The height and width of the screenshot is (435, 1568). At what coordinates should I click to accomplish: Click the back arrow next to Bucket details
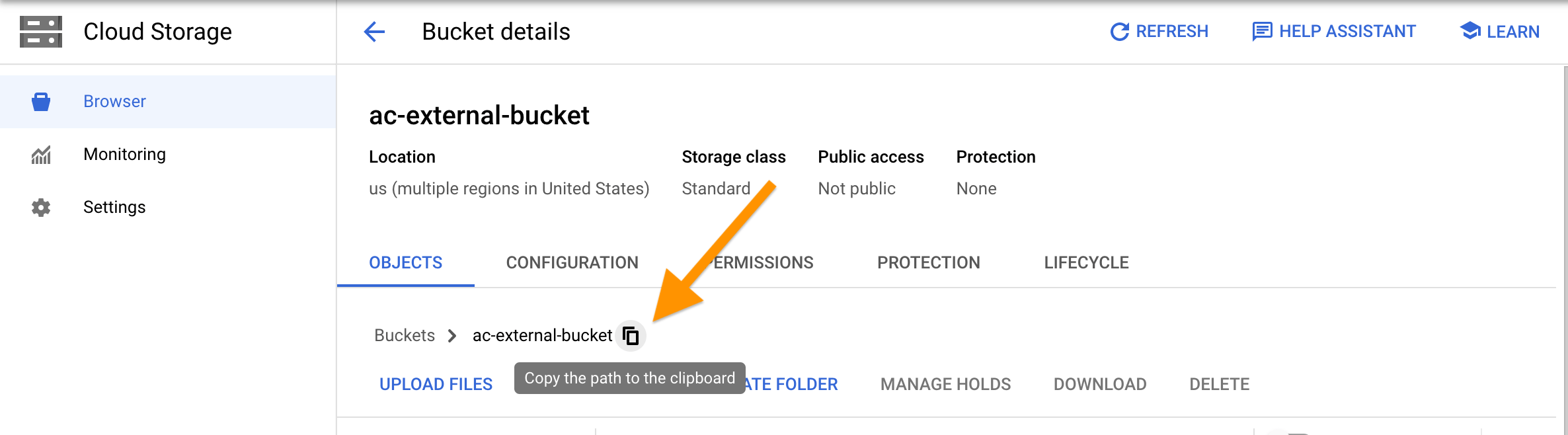(373, 31)
